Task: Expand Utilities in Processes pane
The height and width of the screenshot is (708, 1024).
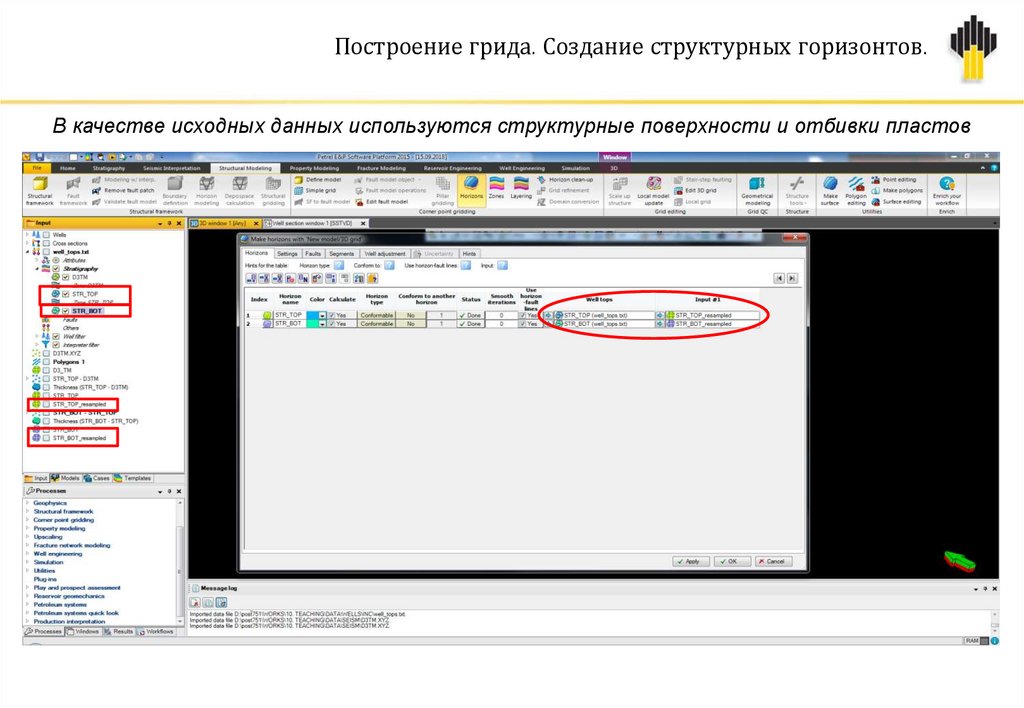Action: [27, 571]
